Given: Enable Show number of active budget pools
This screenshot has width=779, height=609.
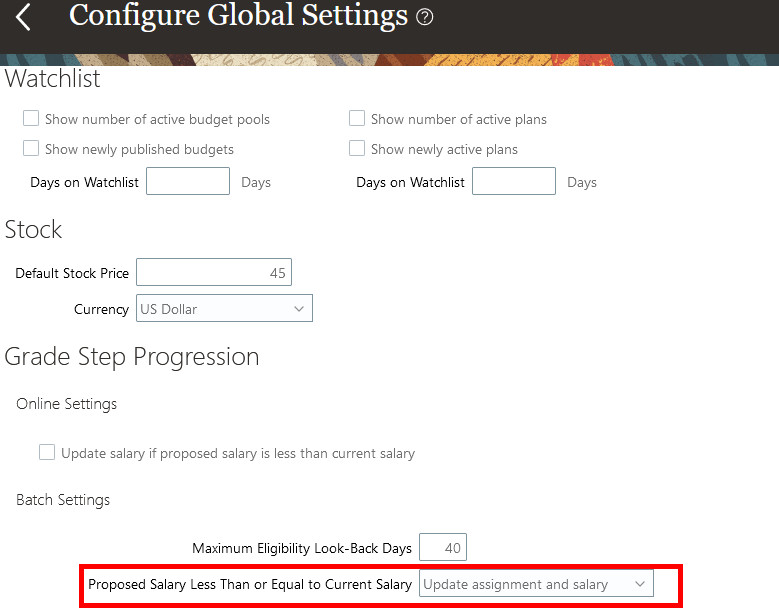Looking at the screenshot, I should [31, 119].
